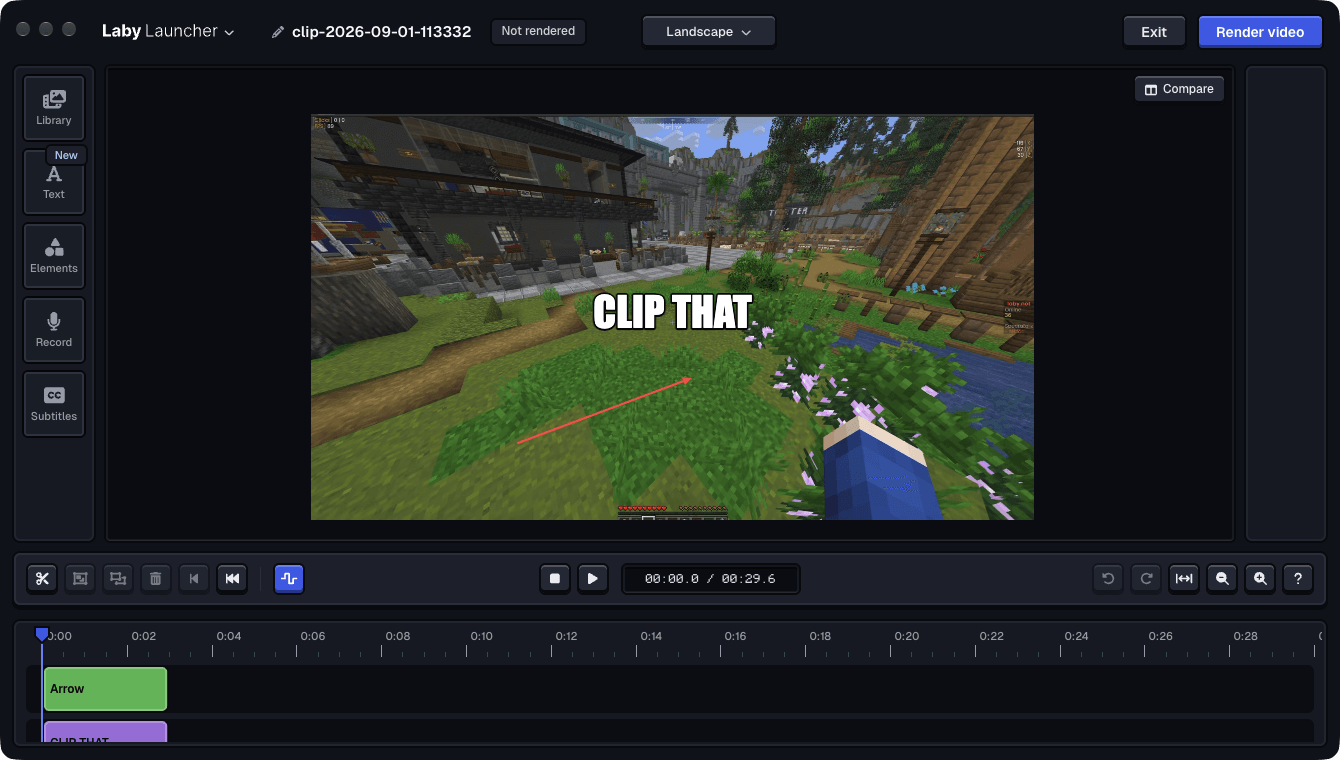Click the Compare button

pos(1179,89)
